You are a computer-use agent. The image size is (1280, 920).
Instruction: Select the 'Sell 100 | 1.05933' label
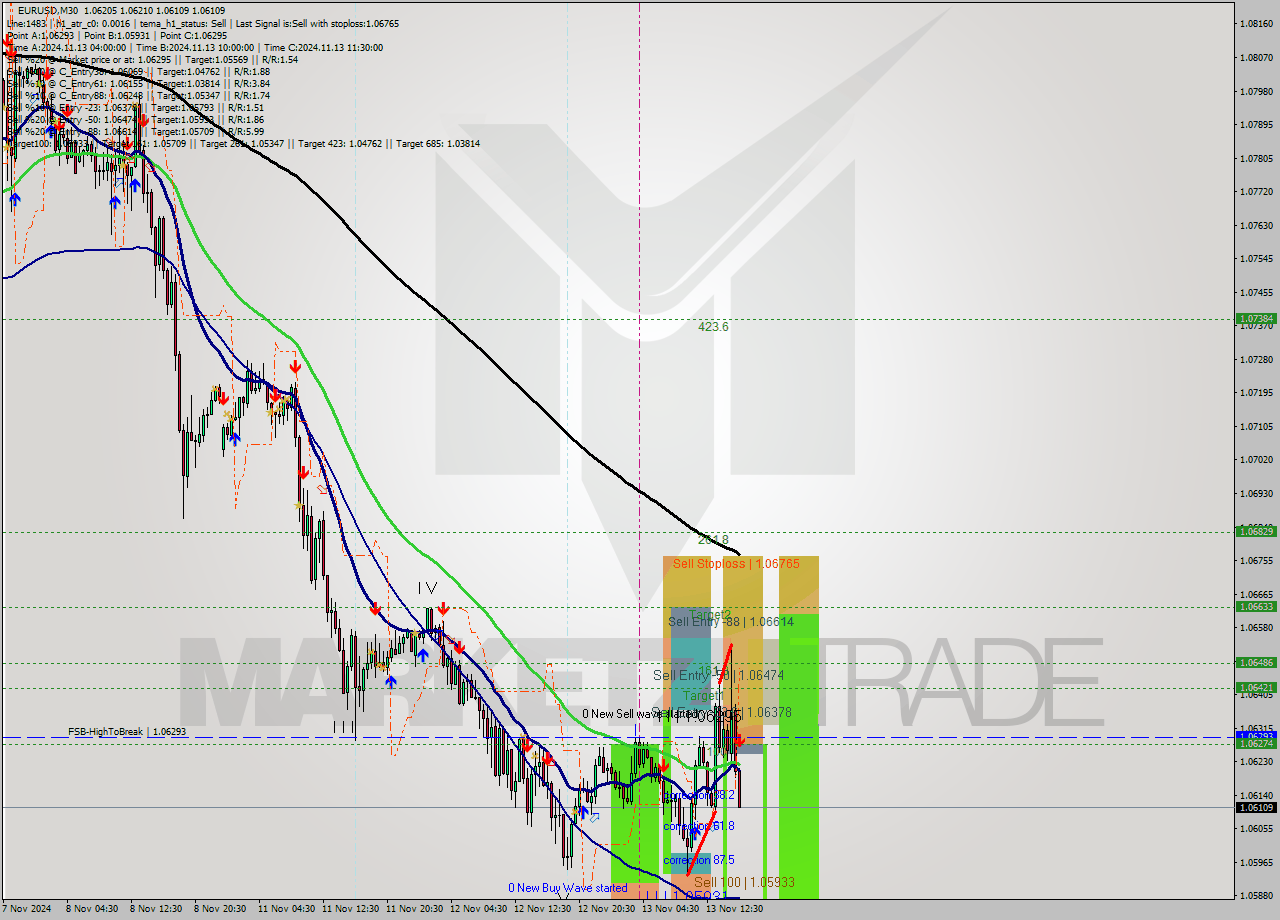click(x=744, y=882)
